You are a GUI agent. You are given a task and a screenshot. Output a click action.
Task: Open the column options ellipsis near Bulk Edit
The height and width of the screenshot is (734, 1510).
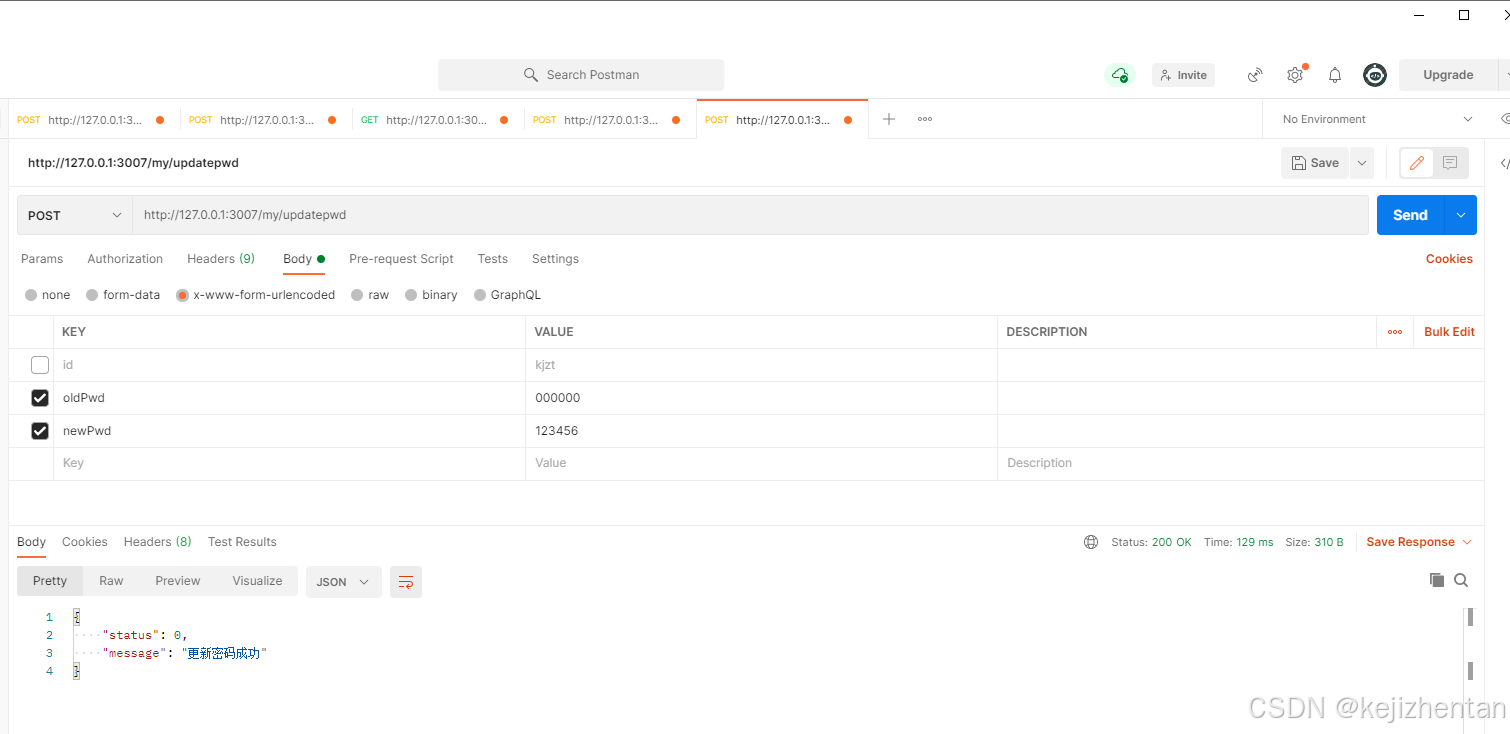pyautogui.click(x=1395, y=332)
